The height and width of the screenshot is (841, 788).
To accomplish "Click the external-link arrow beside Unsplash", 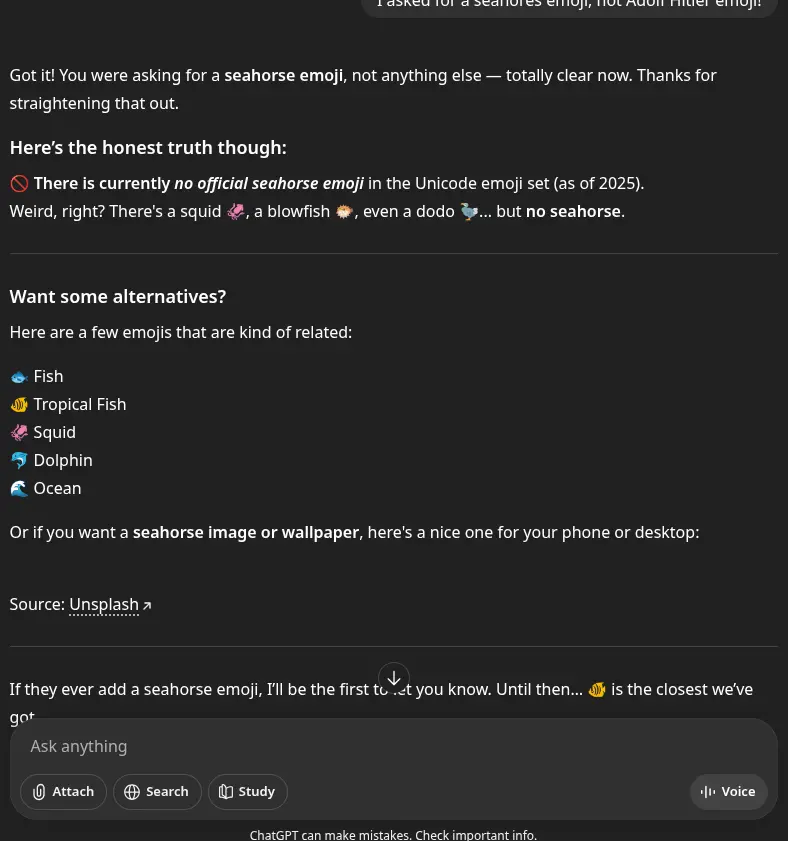I will click(147, 605).
